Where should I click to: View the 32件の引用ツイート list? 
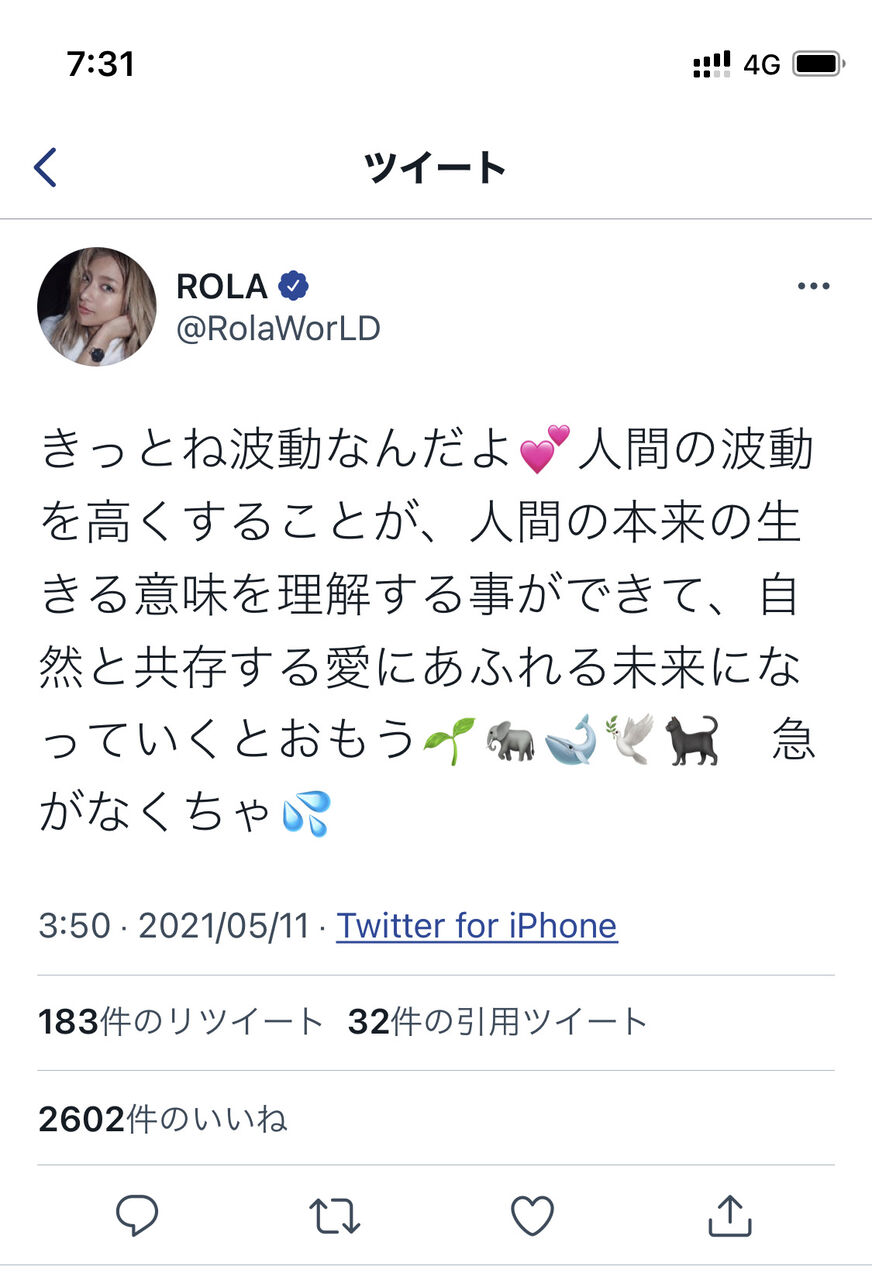coord(498,1022)
